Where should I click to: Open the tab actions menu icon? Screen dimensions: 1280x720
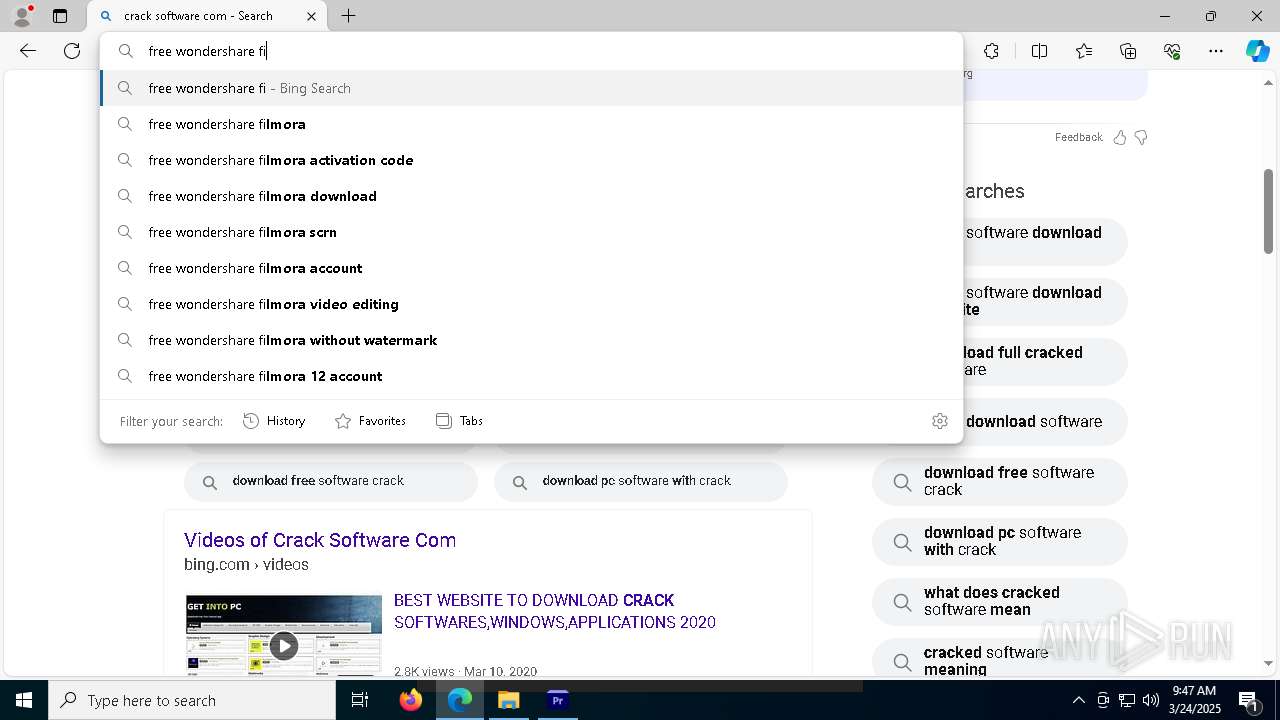tap(60, 16)
